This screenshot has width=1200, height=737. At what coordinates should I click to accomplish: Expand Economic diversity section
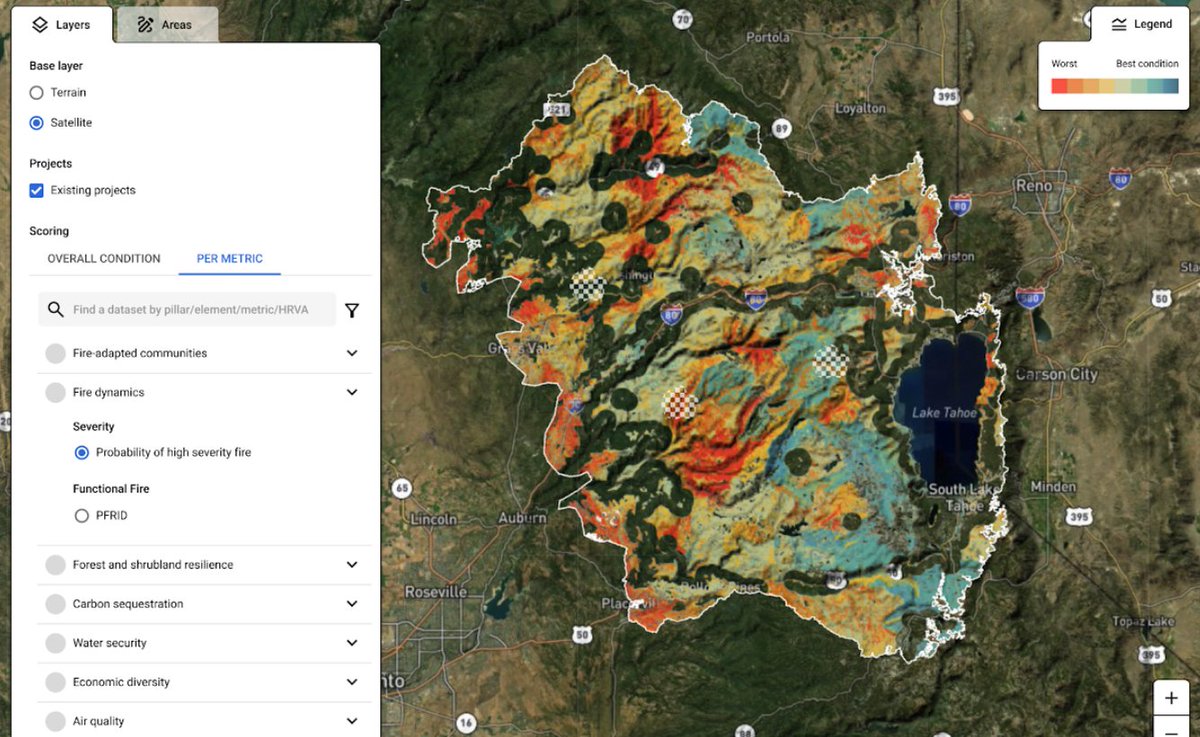coord(352,682)
